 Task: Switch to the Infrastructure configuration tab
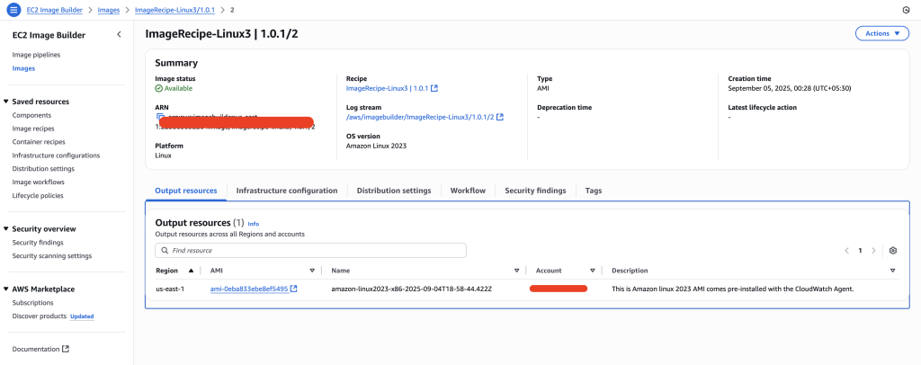coord(287,190)
